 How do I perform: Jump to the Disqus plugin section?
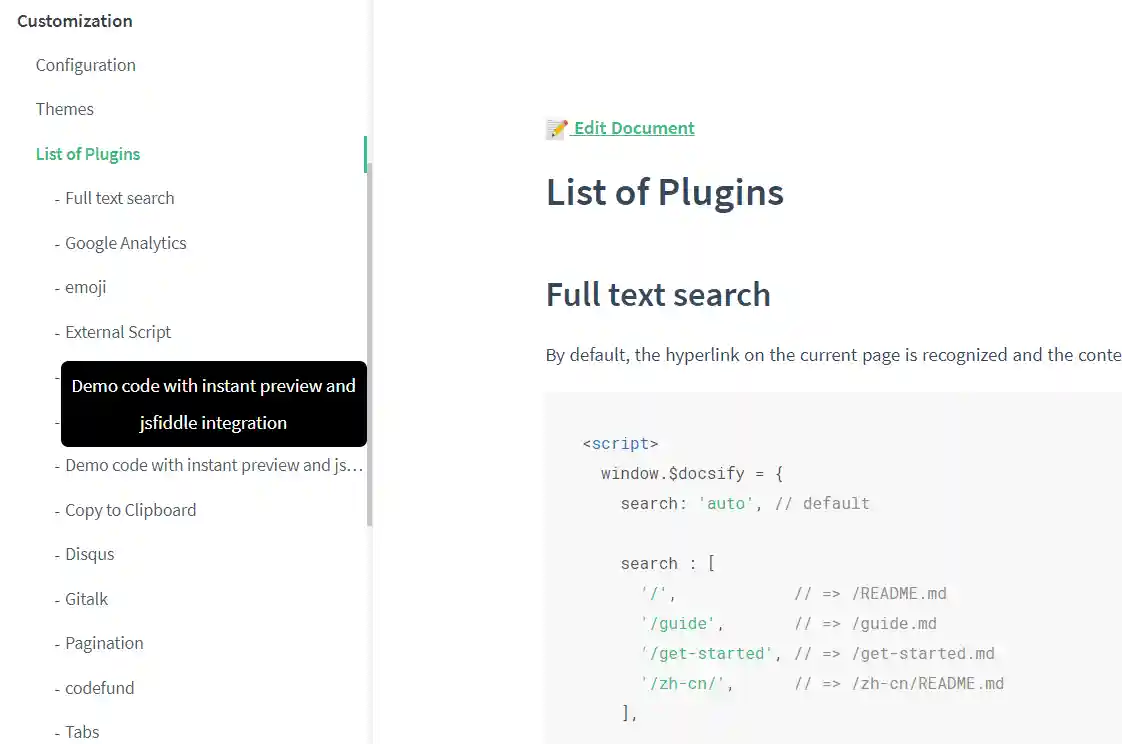pos(90,554)
